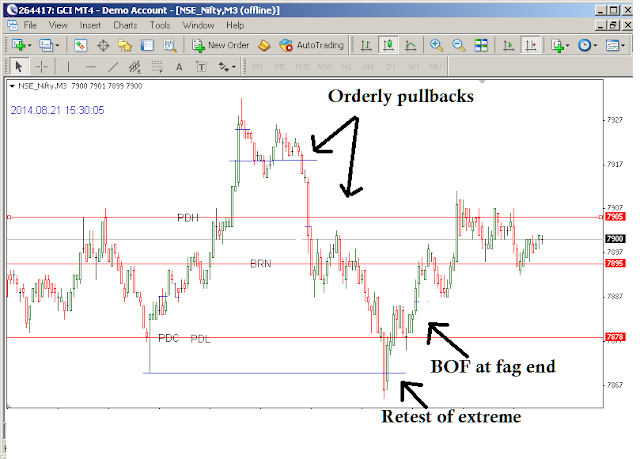Switch chart to Line chart type
Image resolution: width=640 pixels, height=459 pixels.
coord(410,45)
